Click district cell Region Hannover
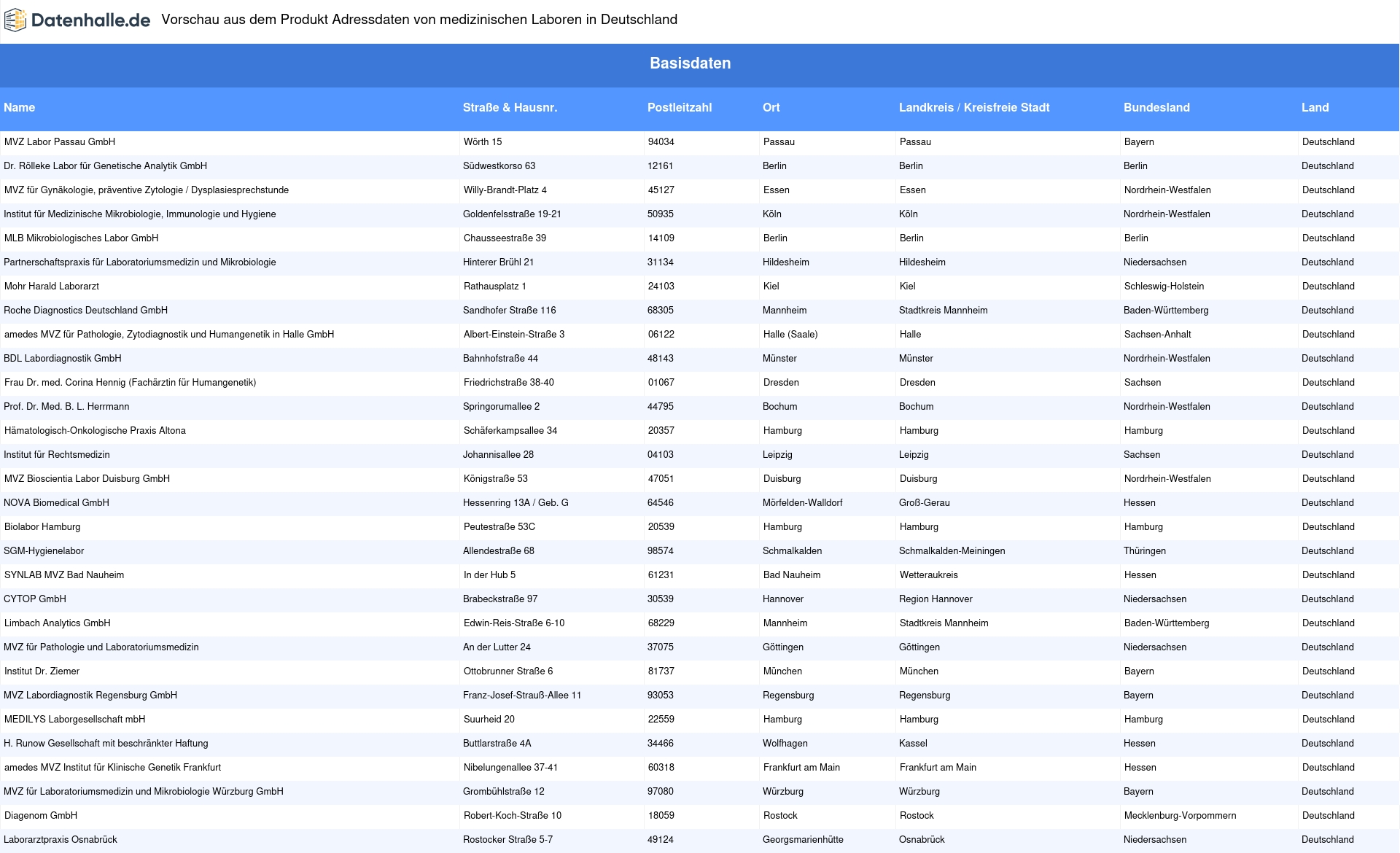The height and width of the screenshot is (853, 1400). pos(936,599)
